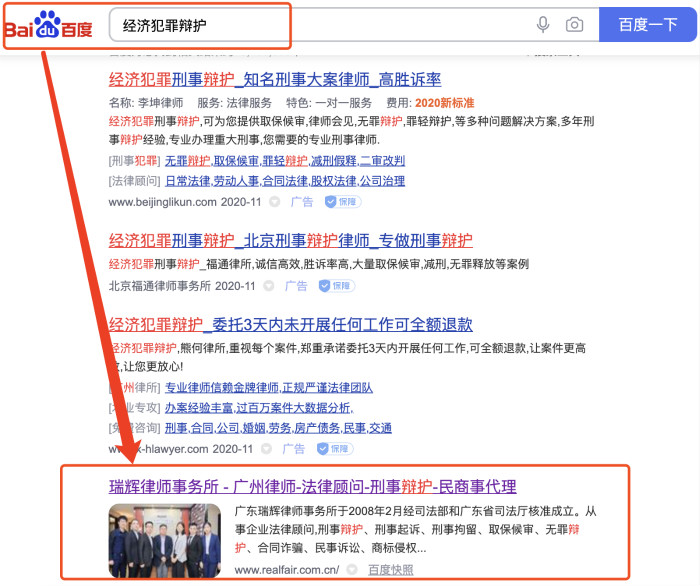Open the 日常法律 sublink
700x586 pixels.
(x=187, y=181)
